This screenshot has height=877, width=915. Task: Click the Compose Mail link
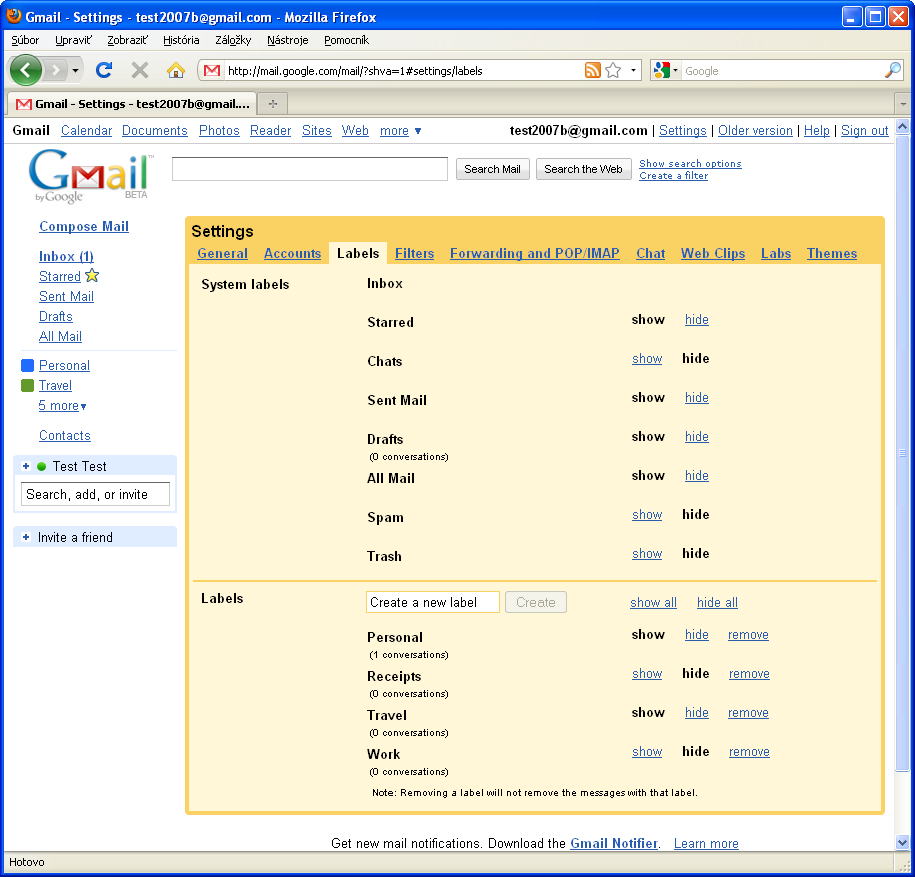84,226
